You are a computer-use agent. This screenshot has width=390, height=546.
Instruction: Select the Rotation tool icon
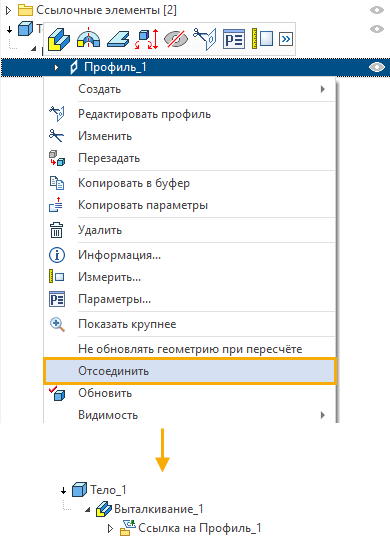pos(88,38)
